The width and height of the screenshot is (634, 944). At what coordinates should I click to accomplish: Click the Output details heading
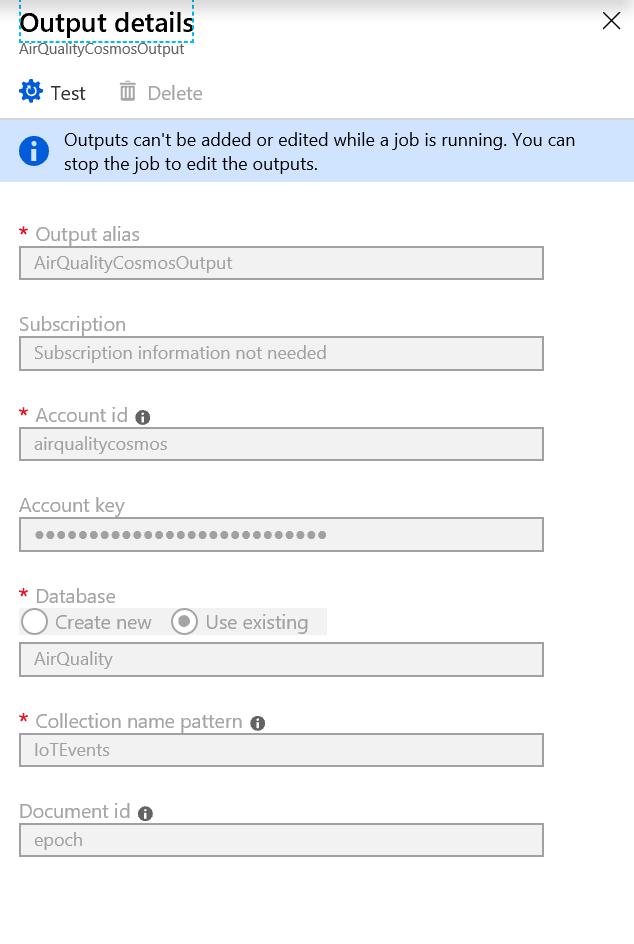106,22
